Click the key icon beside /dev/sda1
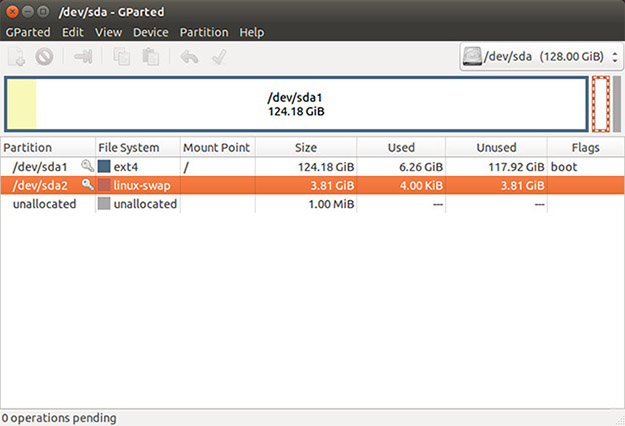The image size is (625, 426). pos(87,167)
